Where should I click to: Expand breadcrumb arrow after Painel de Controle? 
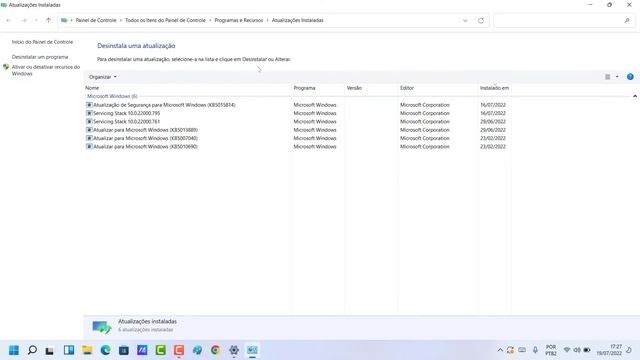click(x=121, y=20)
